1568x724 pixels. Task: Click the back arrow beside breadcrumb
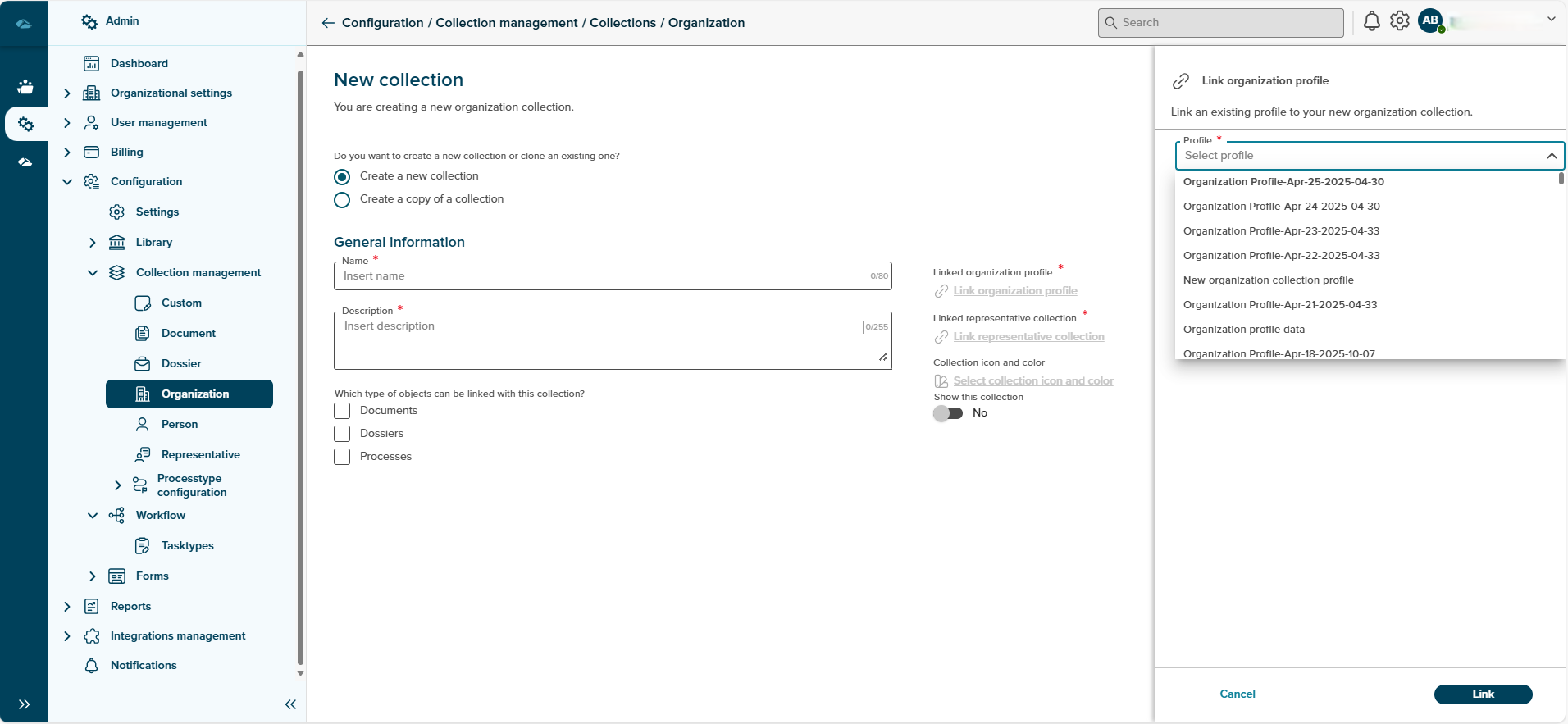coord(328,23)
